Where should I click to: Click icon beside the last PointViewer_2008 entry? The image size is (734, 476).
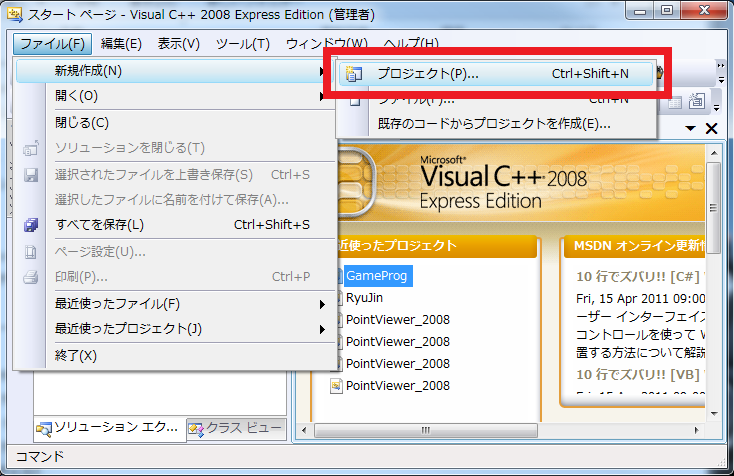(336, 385)
